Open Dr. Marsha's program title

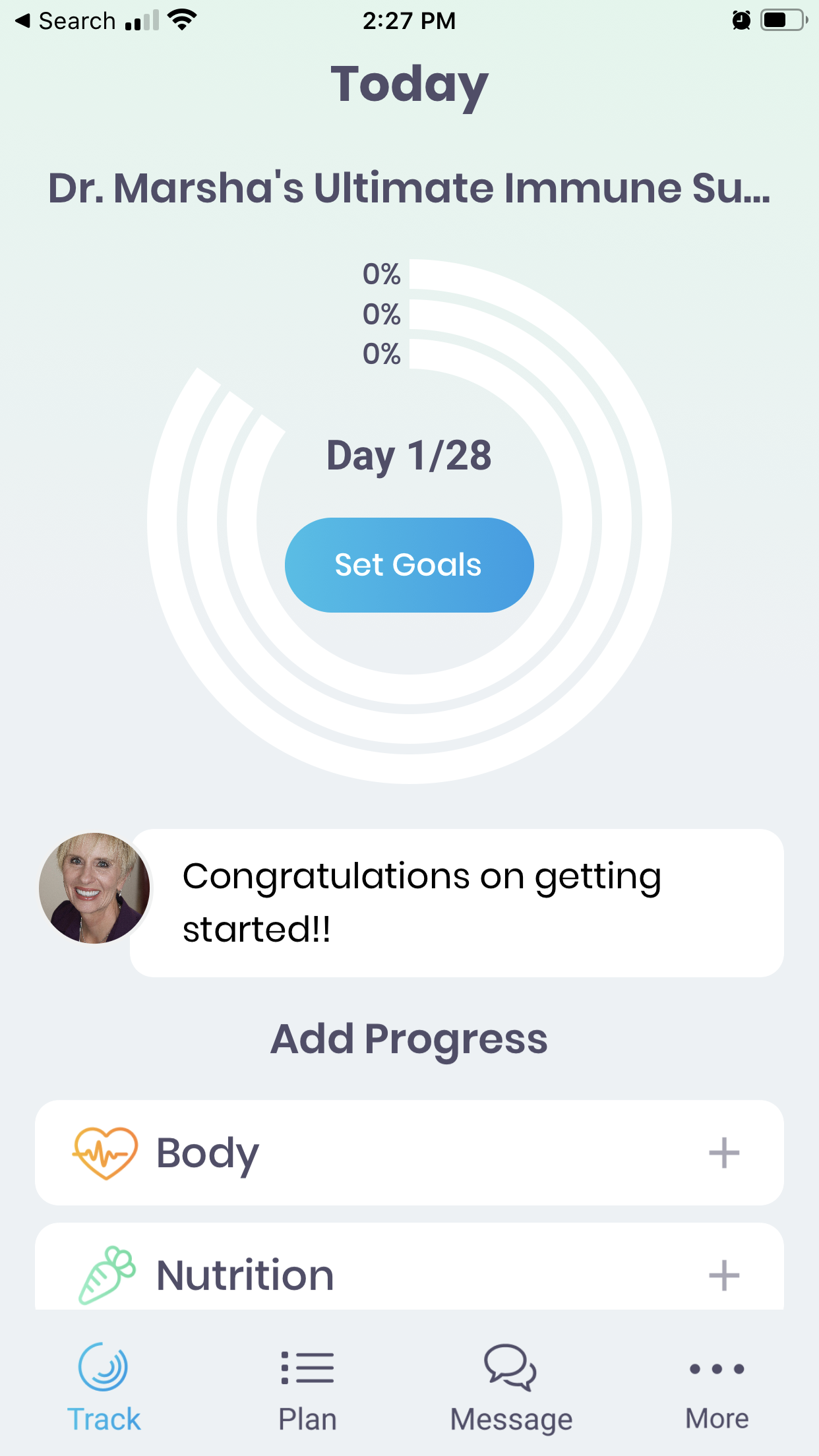pos(409,188)
